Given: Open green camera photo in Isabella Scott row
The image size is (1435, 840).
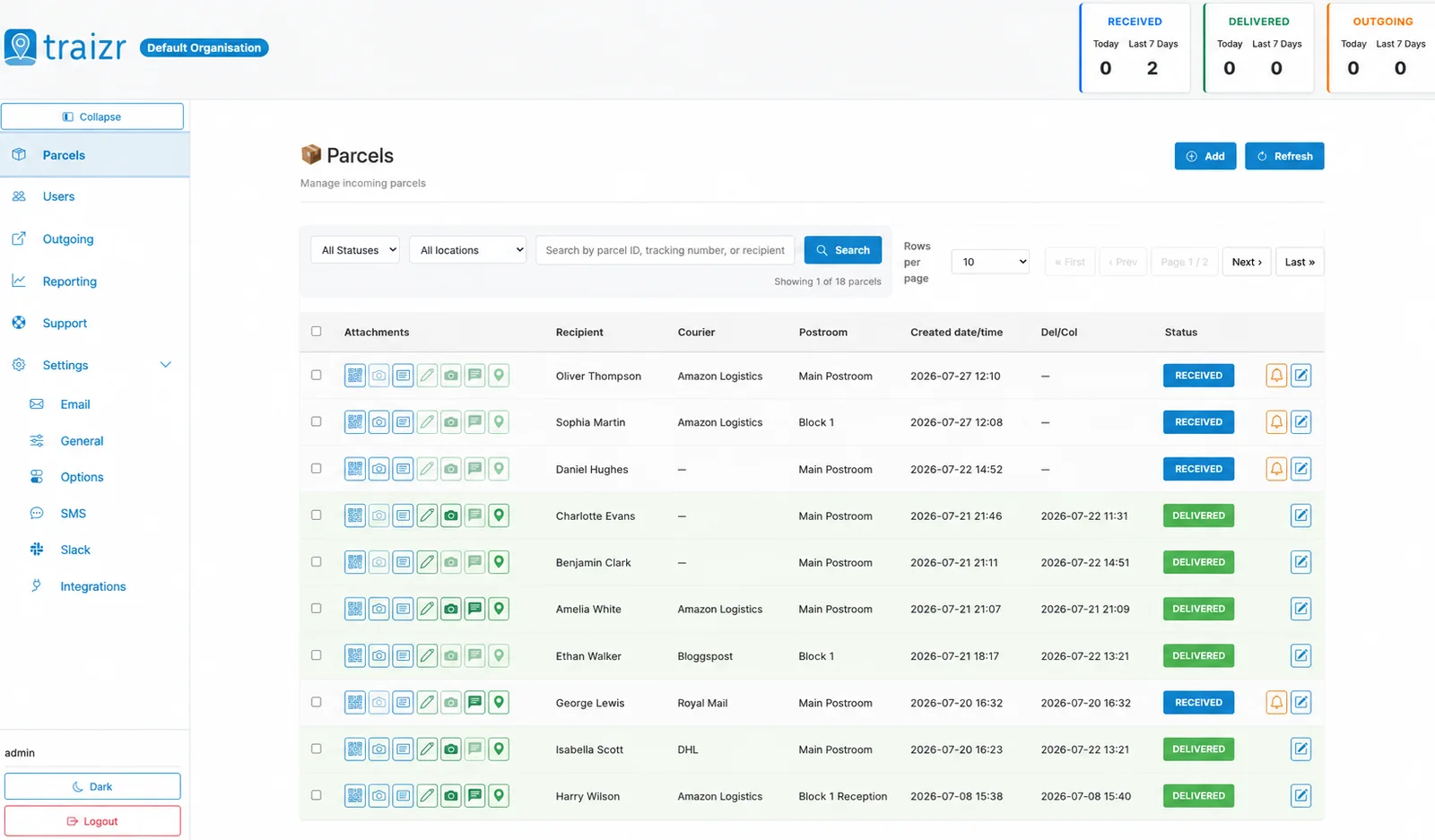Looking at the screenshot, I should tap(451, 749).
